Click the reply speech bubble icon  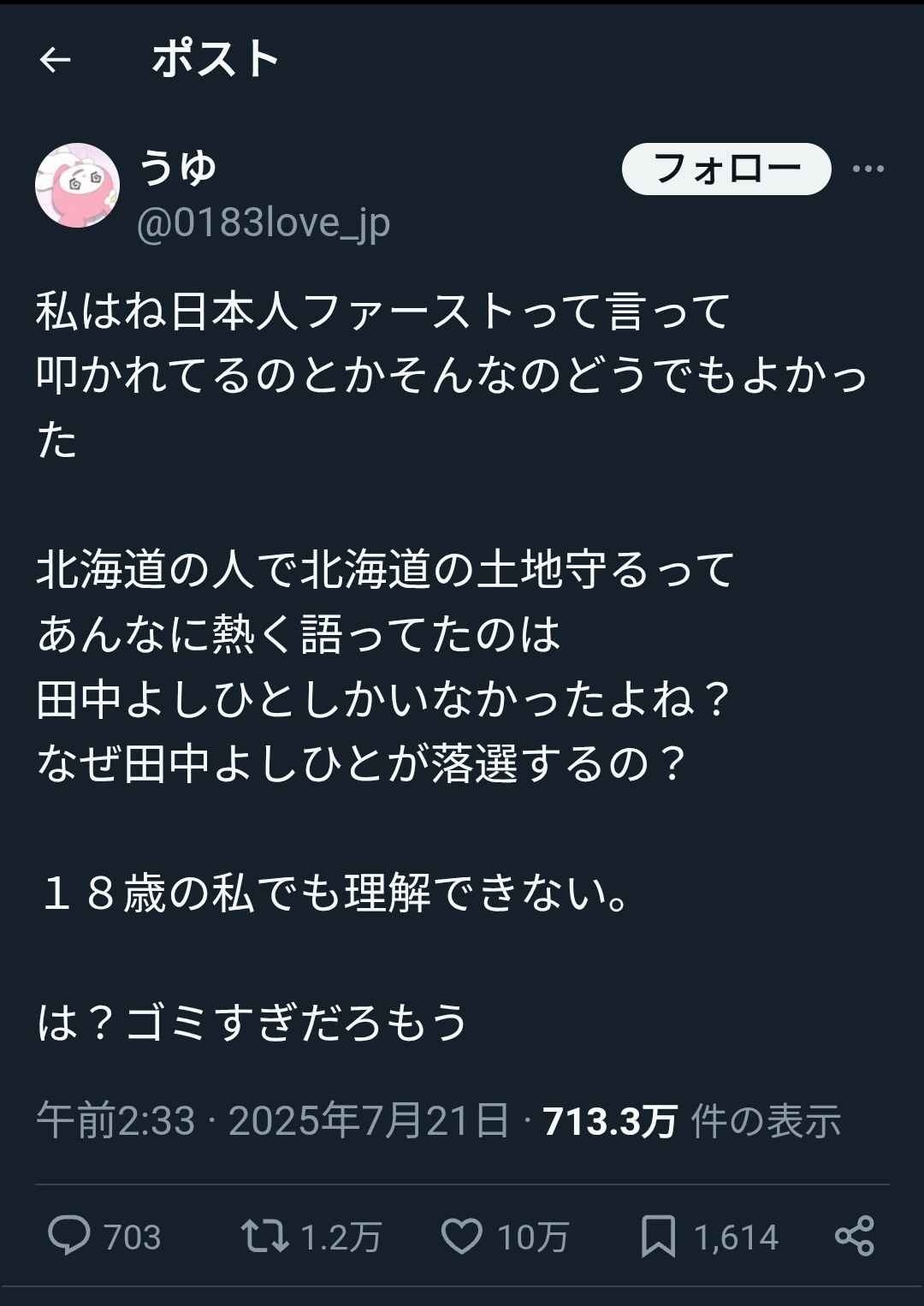tap(69, 1236)
